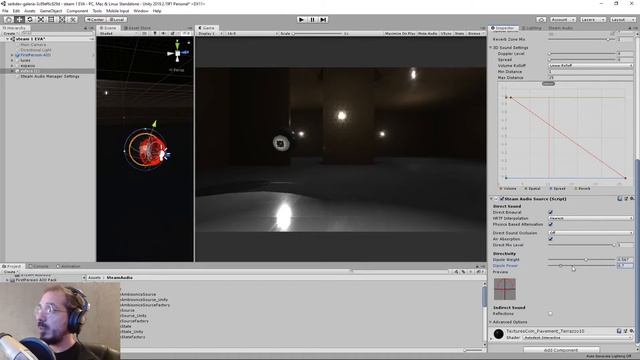Click Mute Audio in Game view
The image size is (640, 360).
click(x=427, y=33)
